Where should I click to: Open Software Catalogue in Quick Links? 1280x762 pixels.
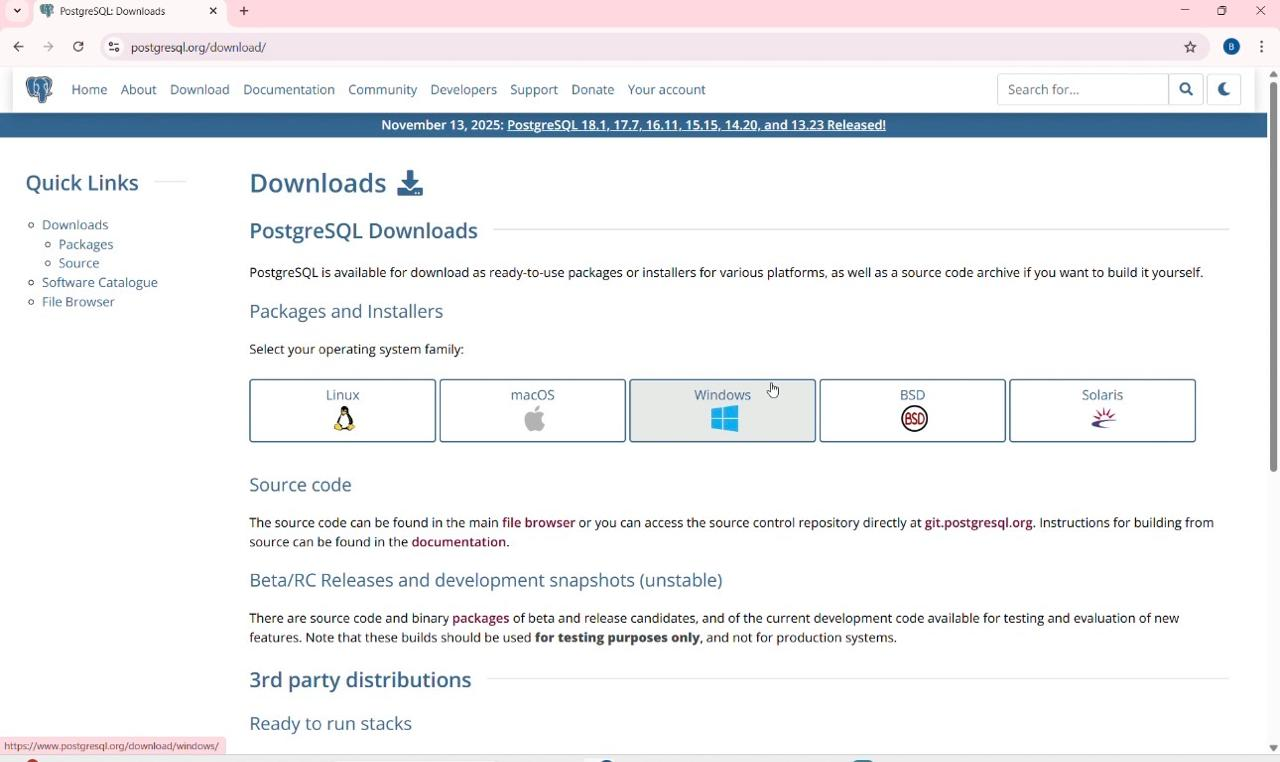[x=99, y=282]
